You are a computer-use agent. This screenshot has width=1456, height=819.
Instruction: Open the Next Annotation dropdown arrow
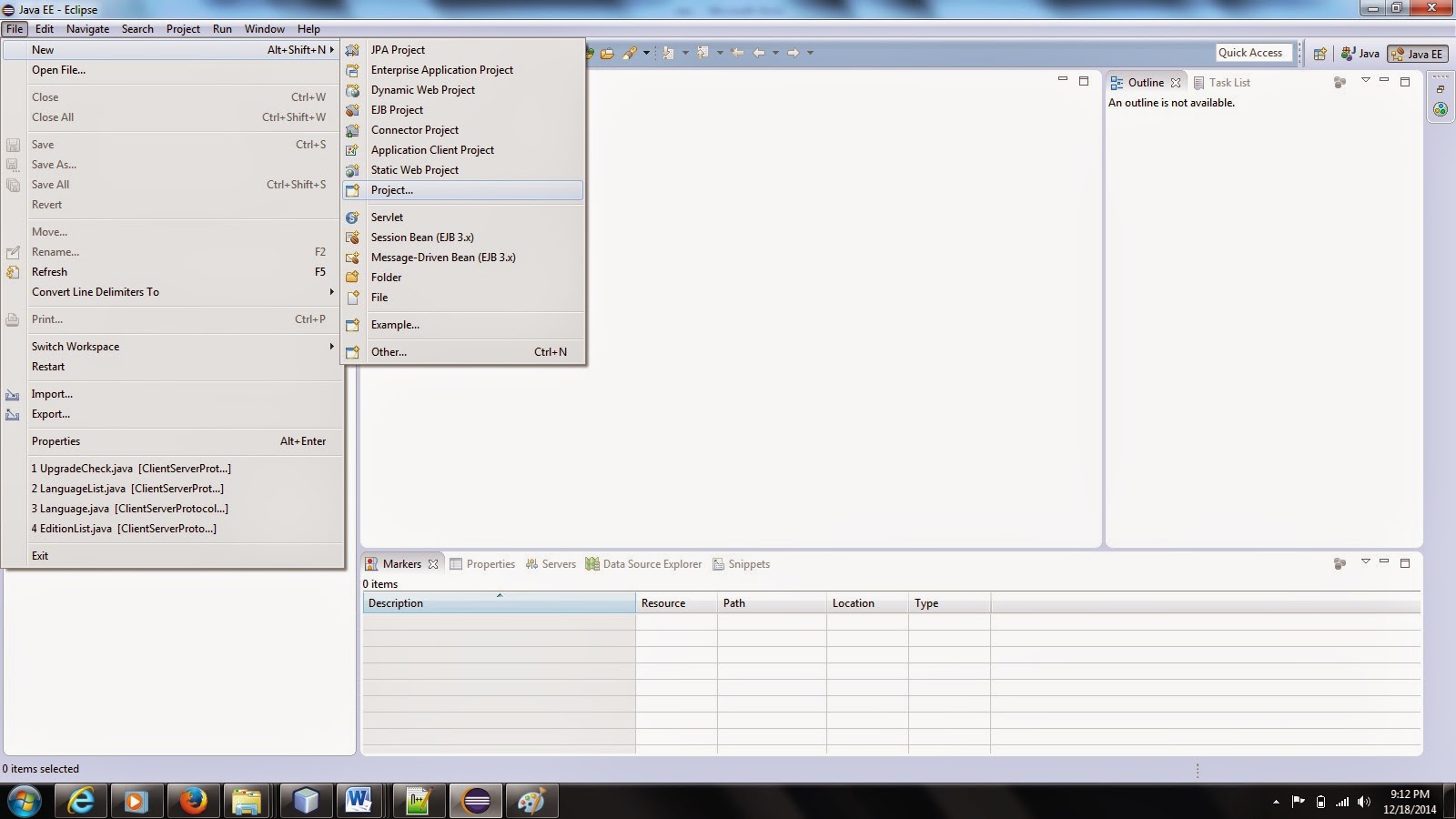pos(685,53)
